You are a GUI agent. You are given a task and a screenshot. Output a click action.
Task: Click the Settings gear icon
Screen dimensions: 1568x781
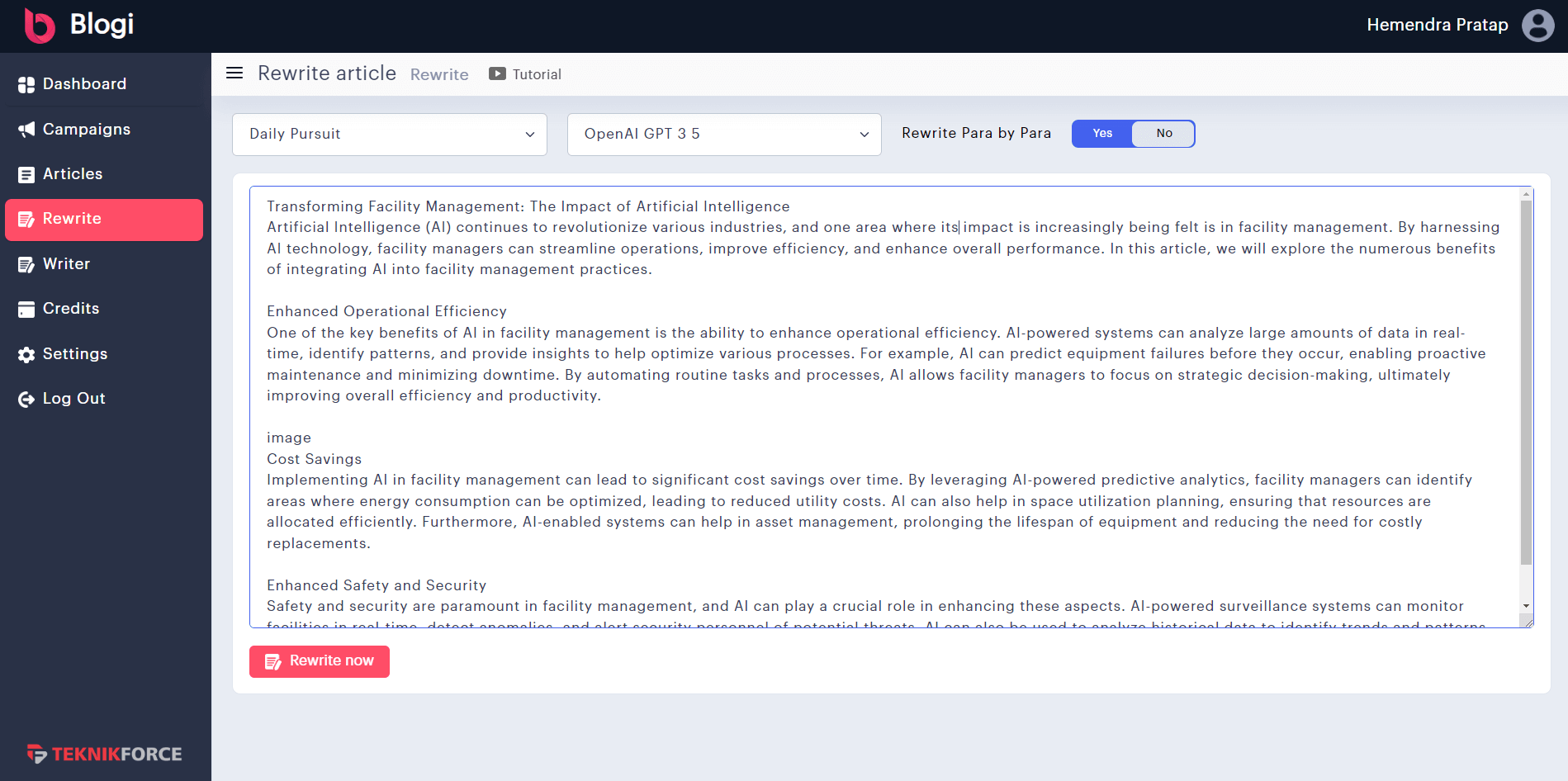point(26,354)
